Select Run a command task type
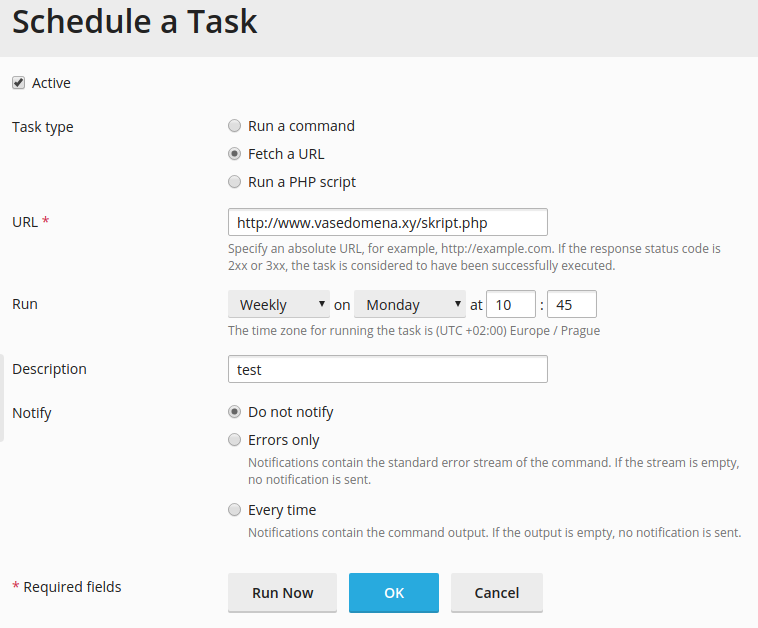 click(234, 126)
